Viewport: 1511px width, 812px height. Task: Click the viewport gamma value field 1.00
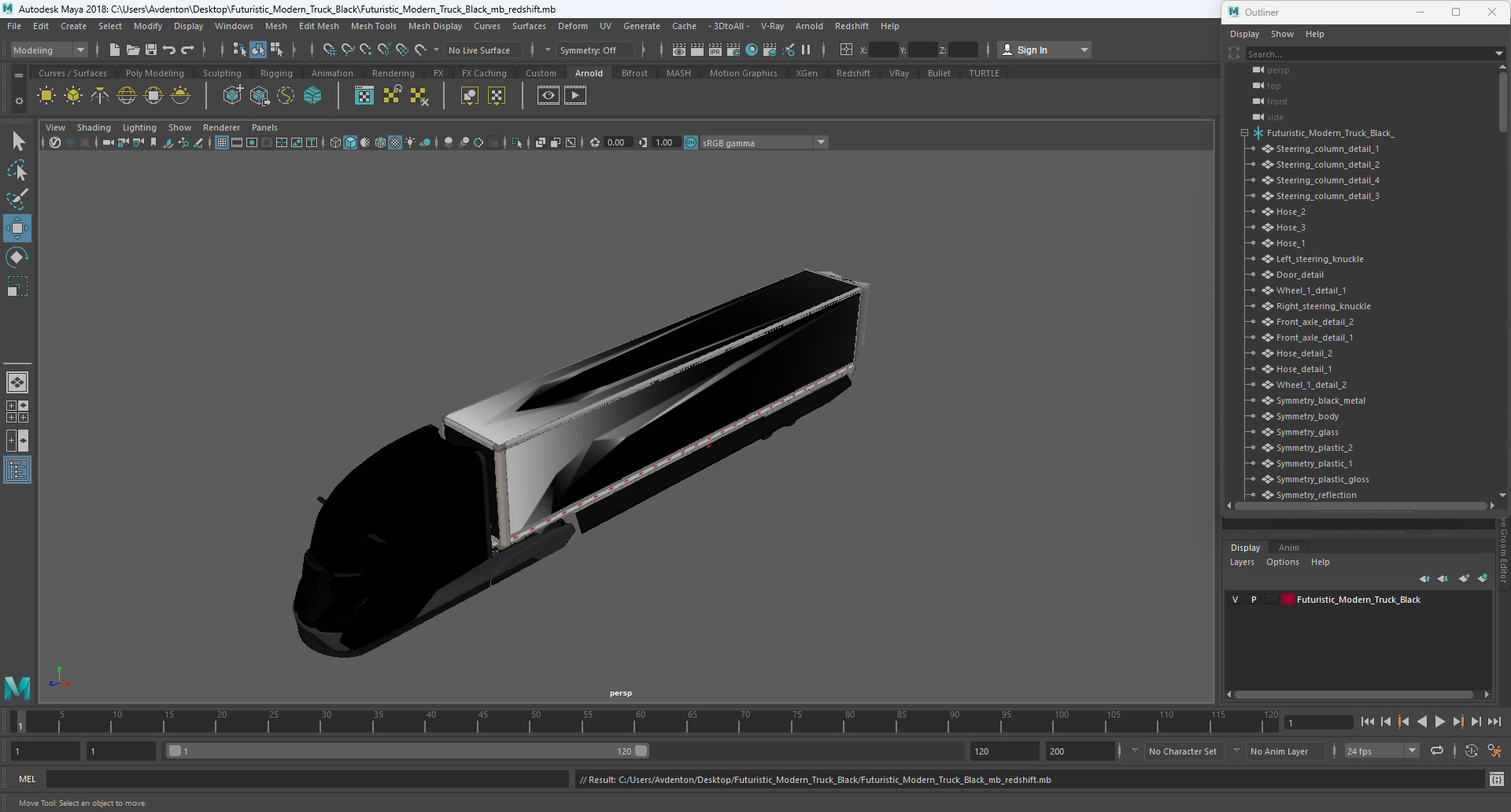665,142
